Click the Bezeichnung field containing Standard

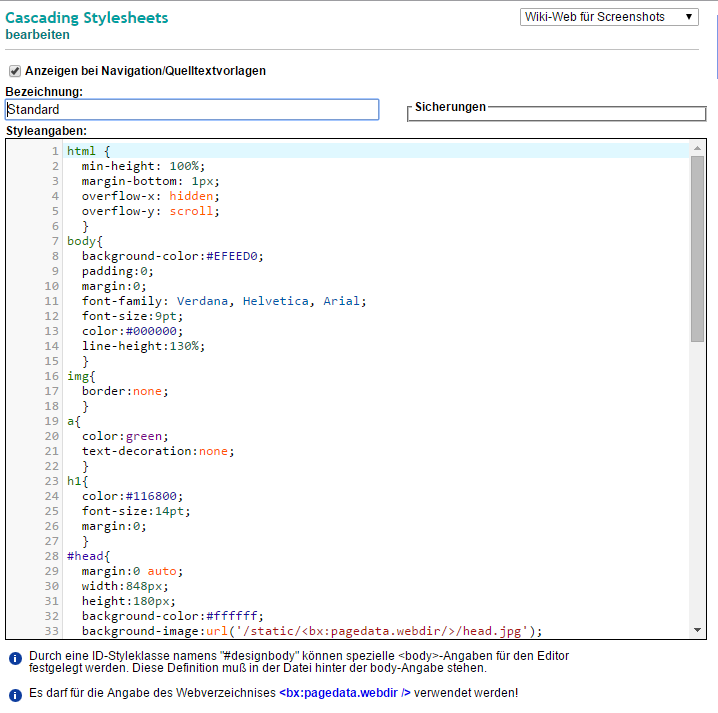coord(192,109)
